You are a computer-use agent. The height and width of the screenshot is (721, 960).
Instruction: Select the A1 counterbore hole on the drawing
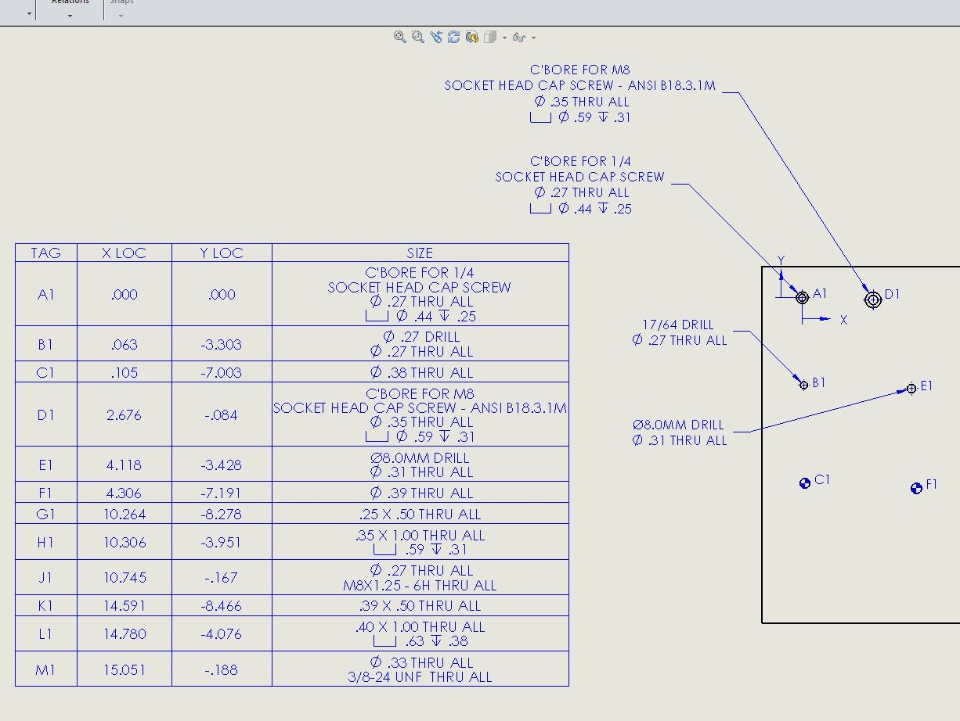tap(802, 297)
